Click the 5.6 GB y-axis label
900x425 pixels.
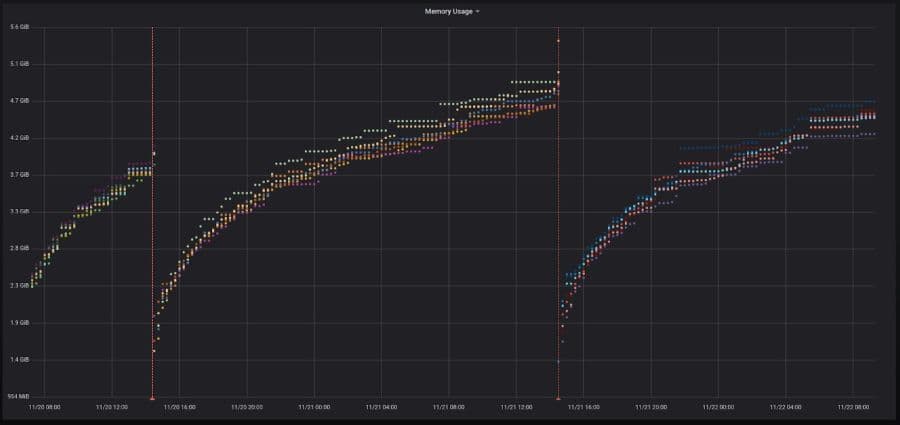[x=19, y=27]
